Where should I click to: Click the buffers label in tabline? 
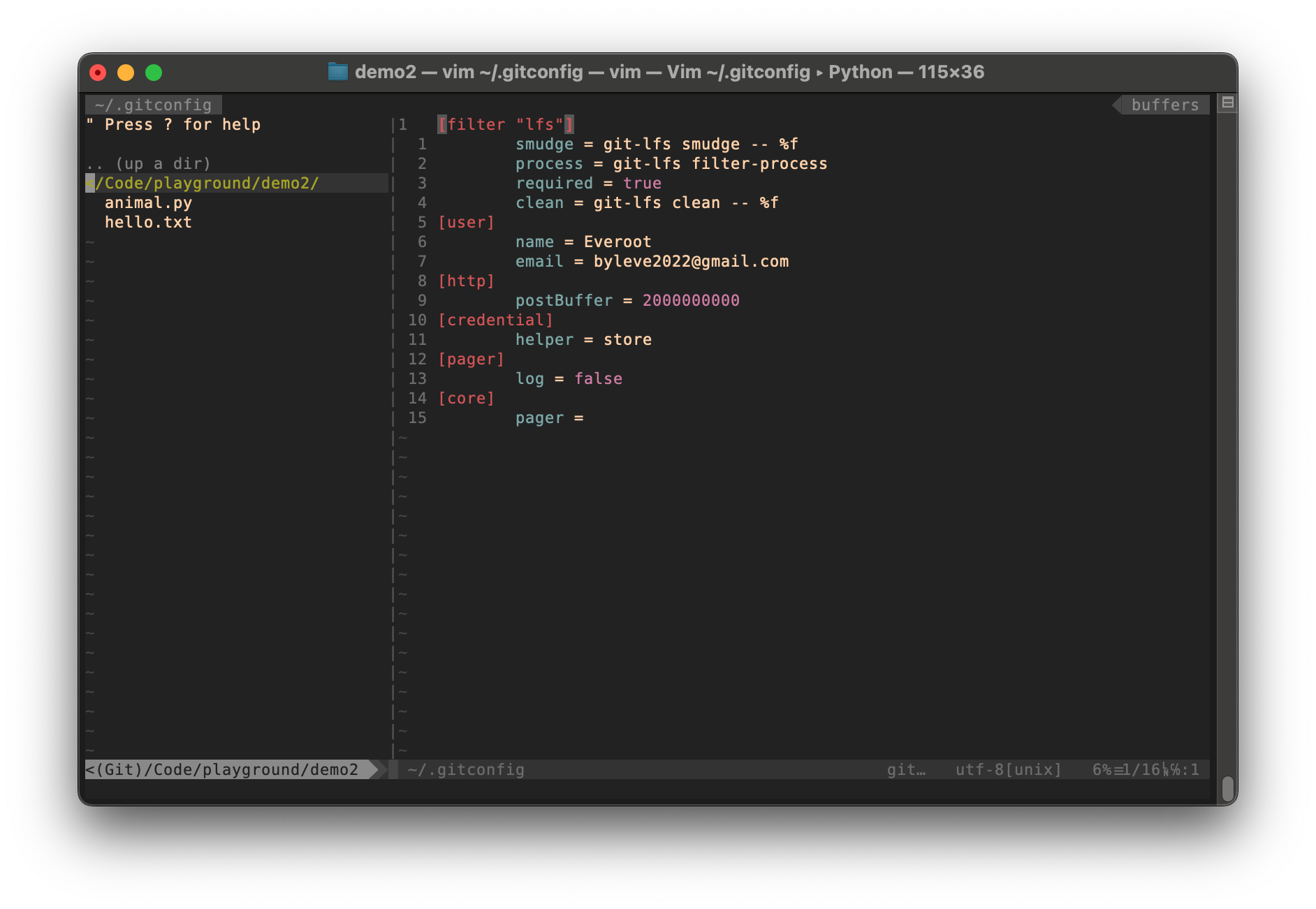[x=1165, y=105]
